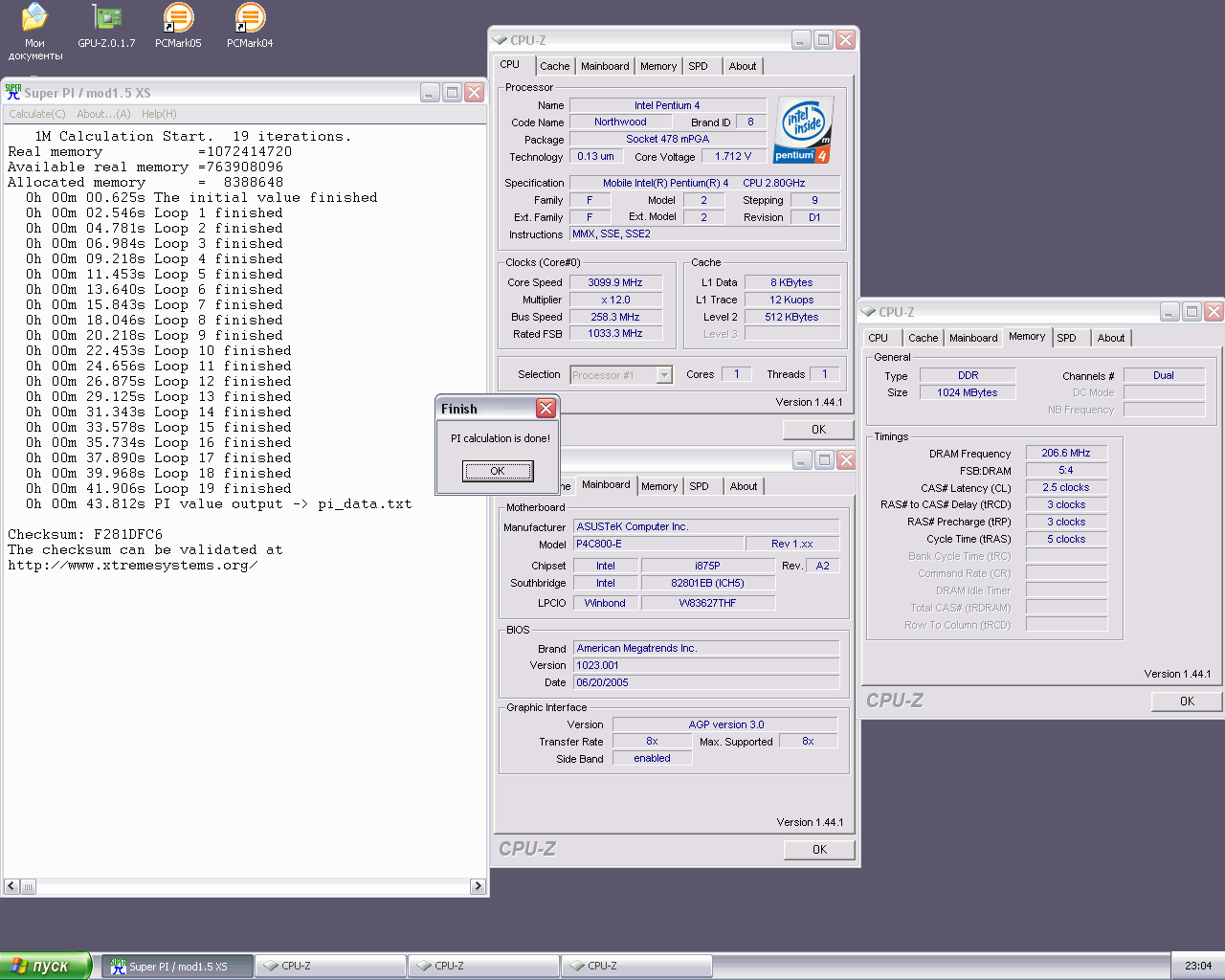The image size is (1225, 980).
Task: Click the right arrow of Super PI horizontal scrollbar
Action: (x=478, y=886)
